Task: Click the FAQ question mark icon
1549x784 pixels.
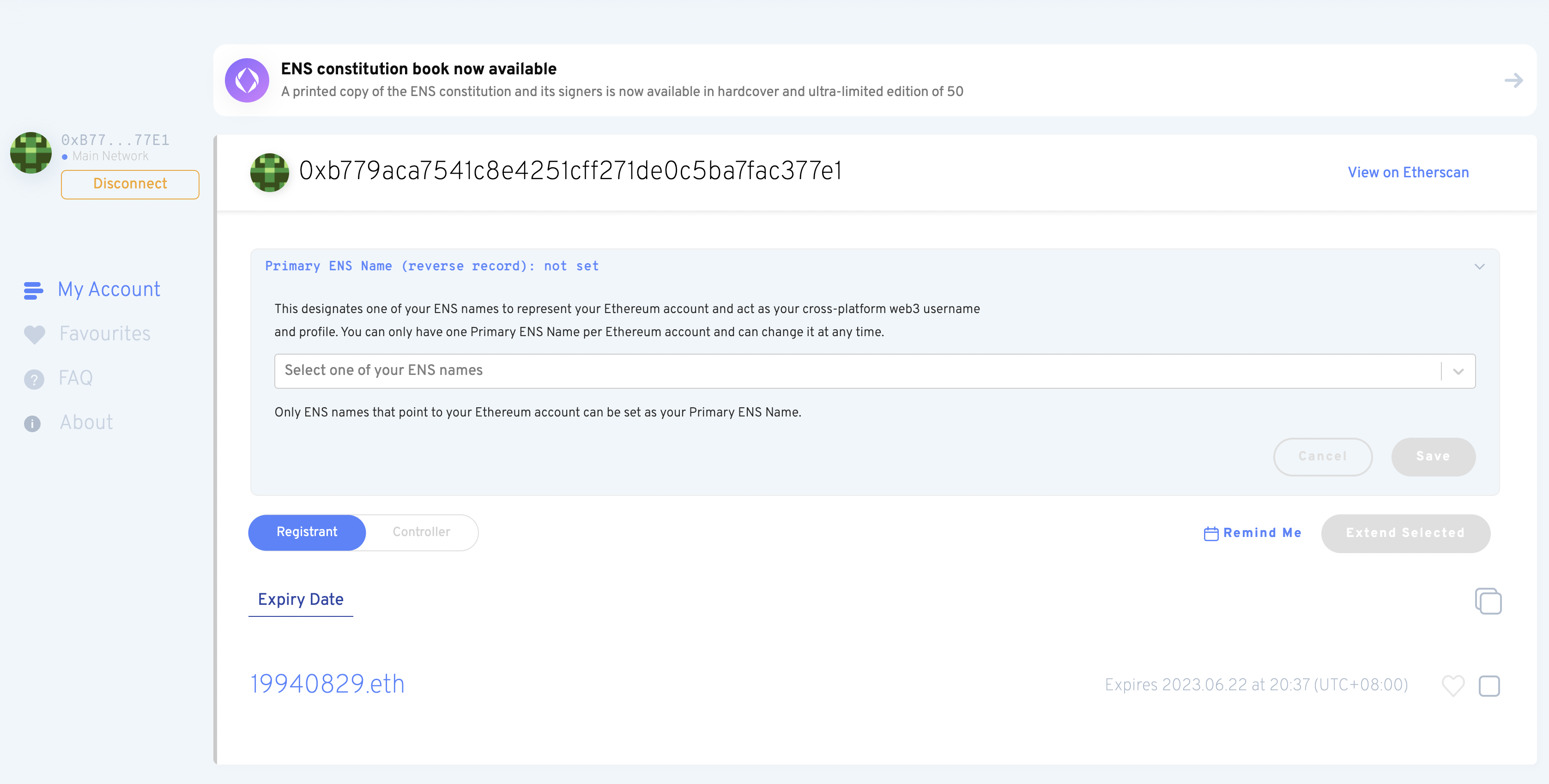Action: pos(34,379)
